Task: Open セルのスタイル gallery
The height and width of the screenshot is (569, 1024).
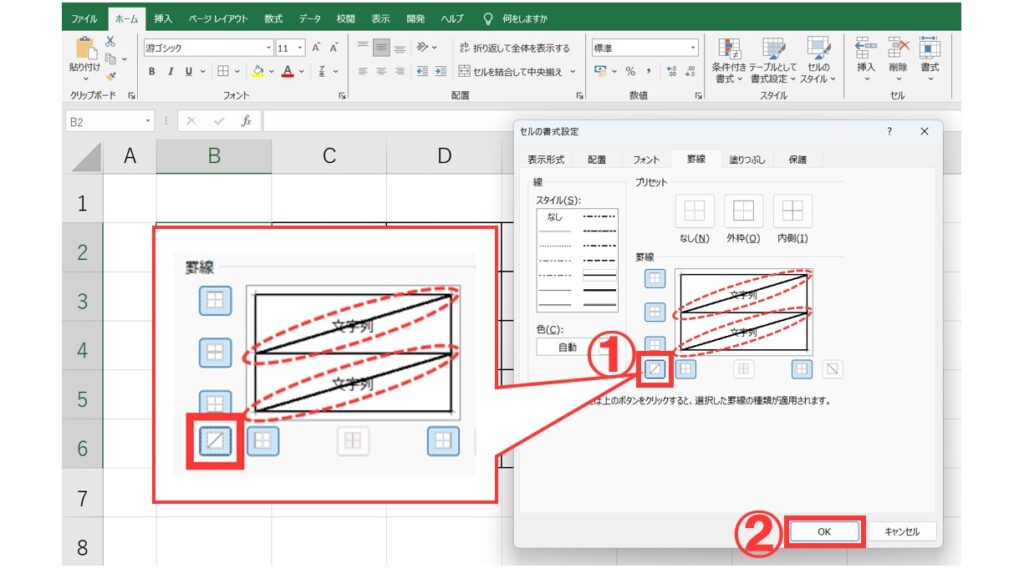Action: click(818, 61)
